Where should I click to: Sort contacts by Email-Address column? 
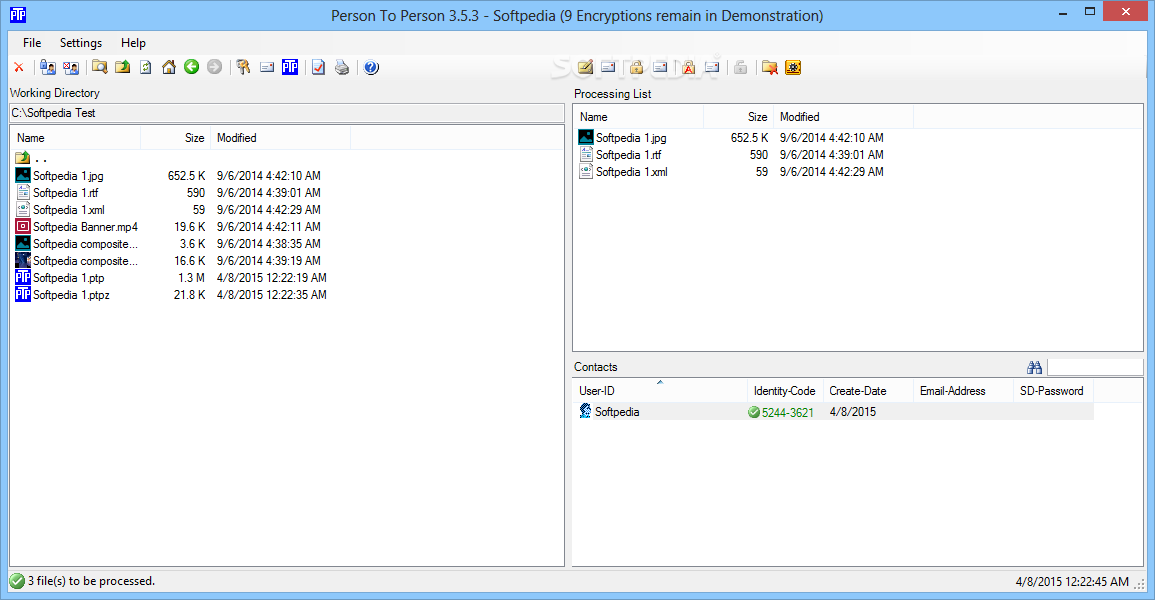[963, 391]
